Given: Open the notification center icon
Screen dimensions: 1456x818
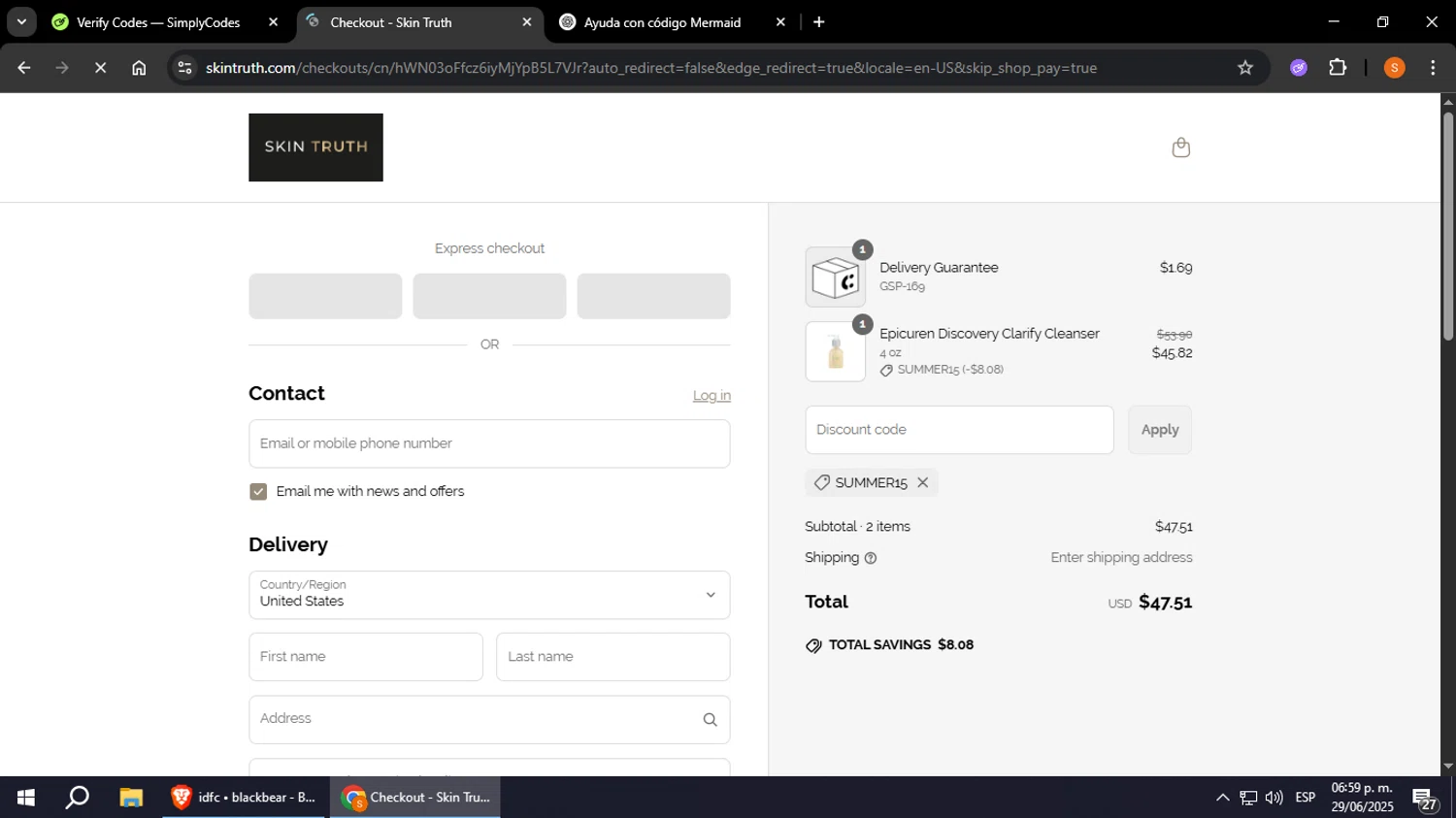Looking at the screenshot, I should click(1425, 800).
